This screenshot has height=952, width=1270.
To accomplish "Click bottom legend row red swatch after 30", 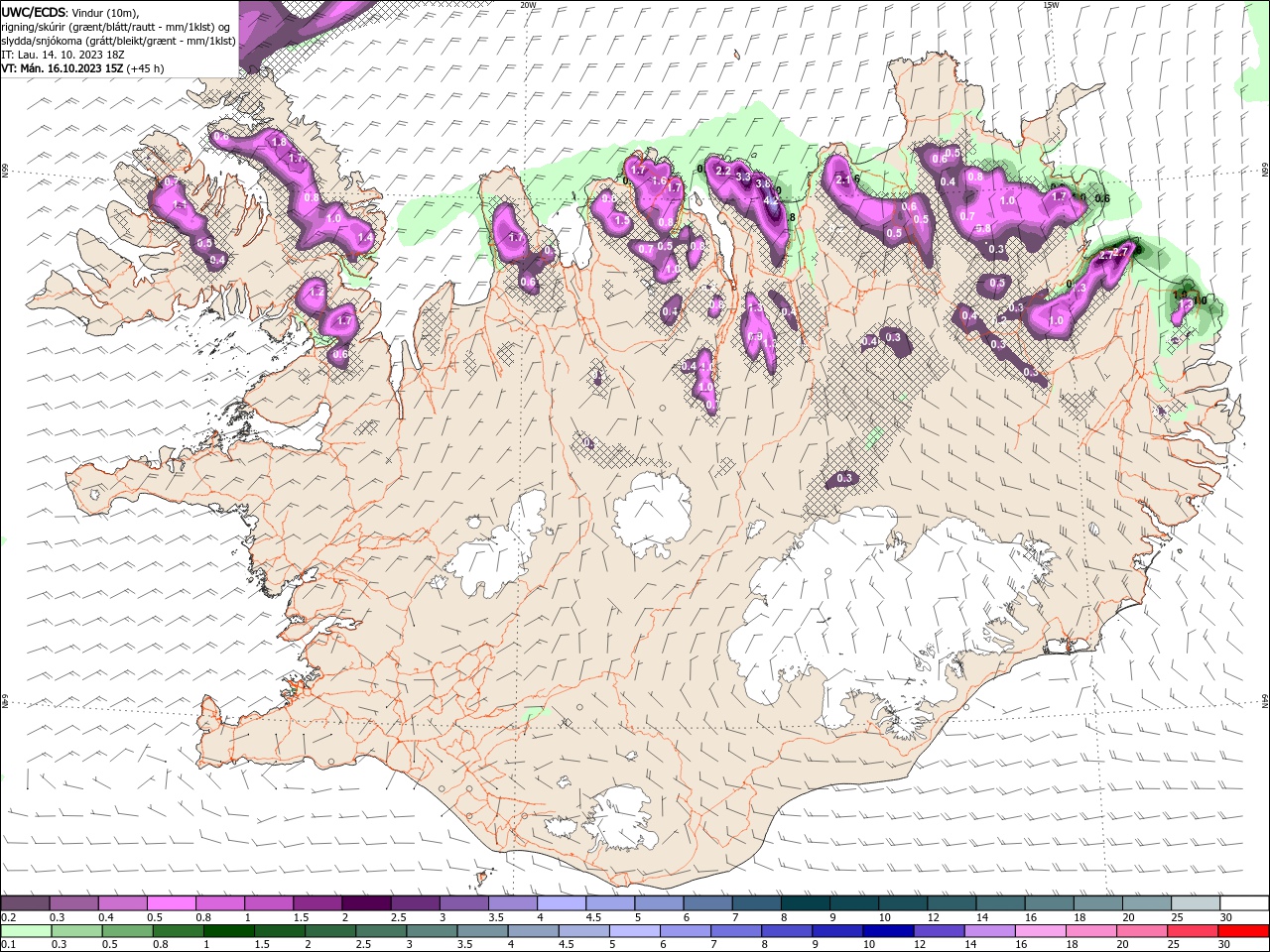I will click(1243, 931).
